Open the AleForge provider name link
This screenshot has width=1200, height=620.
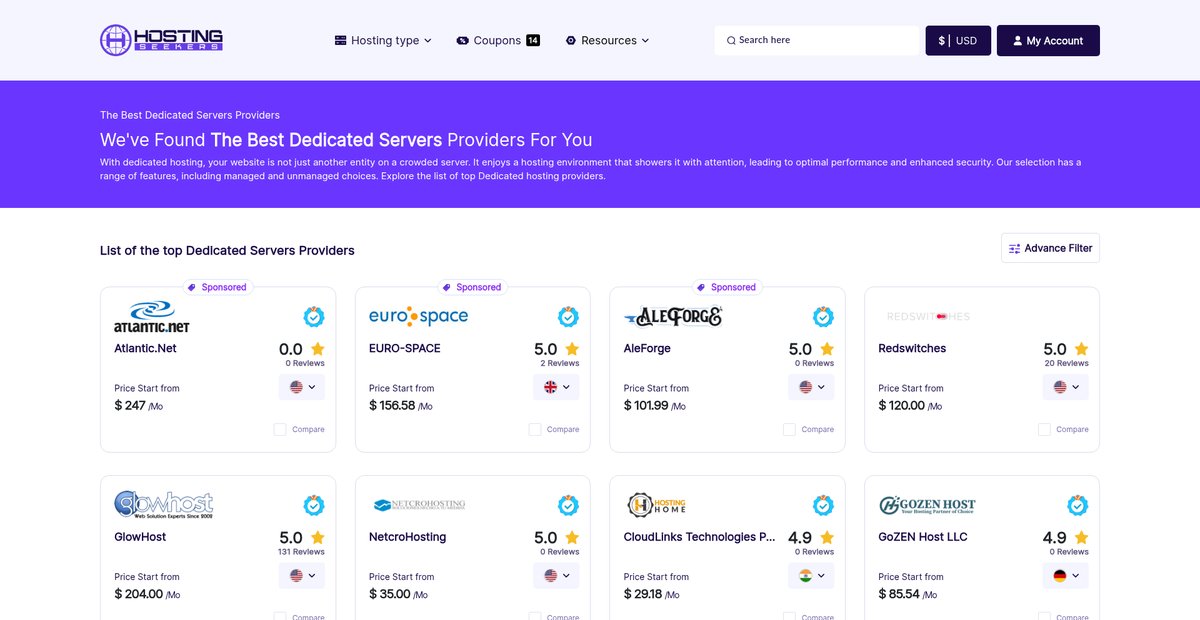point(647,349)
